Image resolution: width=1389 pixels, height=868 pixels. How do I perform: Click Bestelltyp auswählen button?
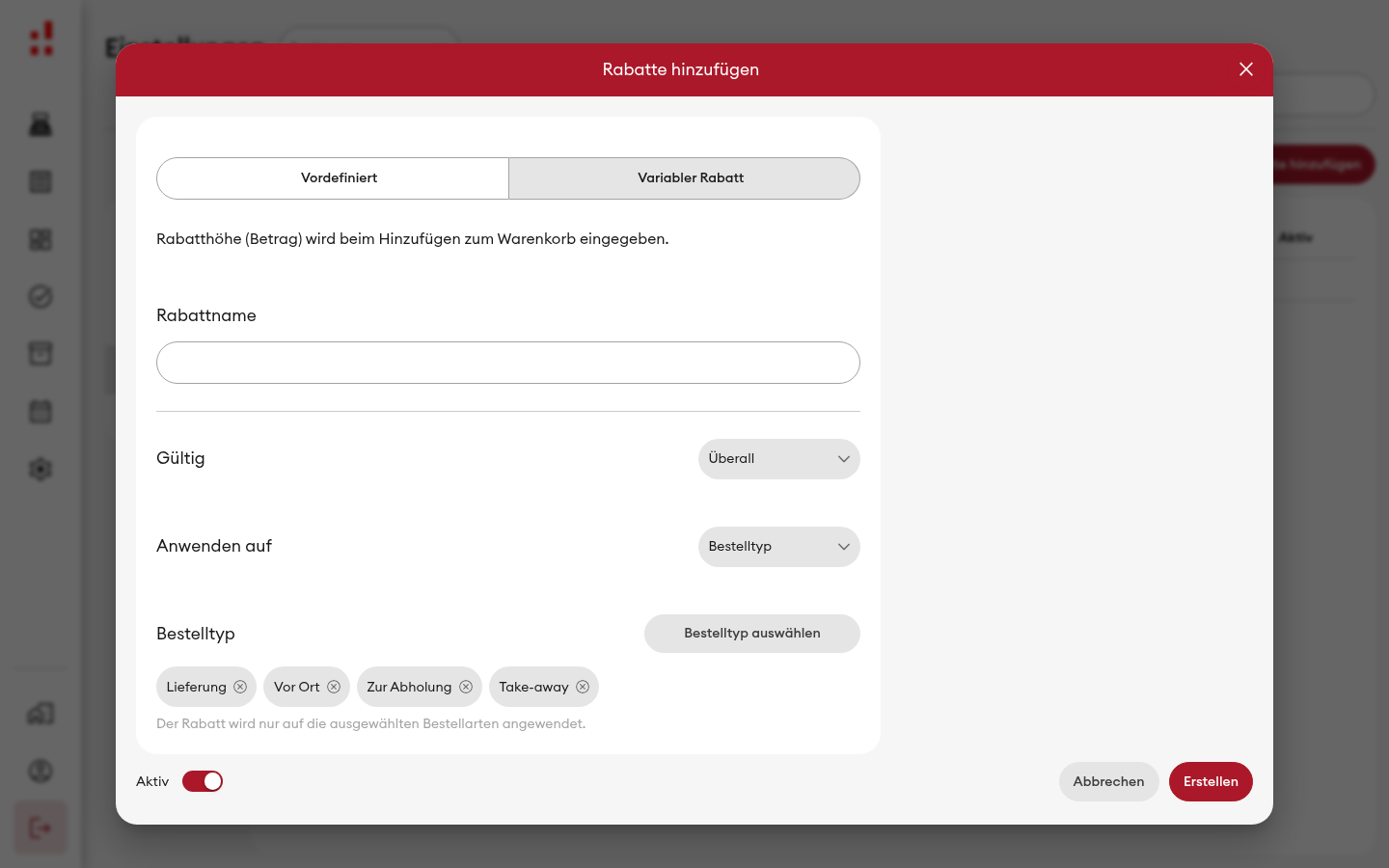[752, 634]
